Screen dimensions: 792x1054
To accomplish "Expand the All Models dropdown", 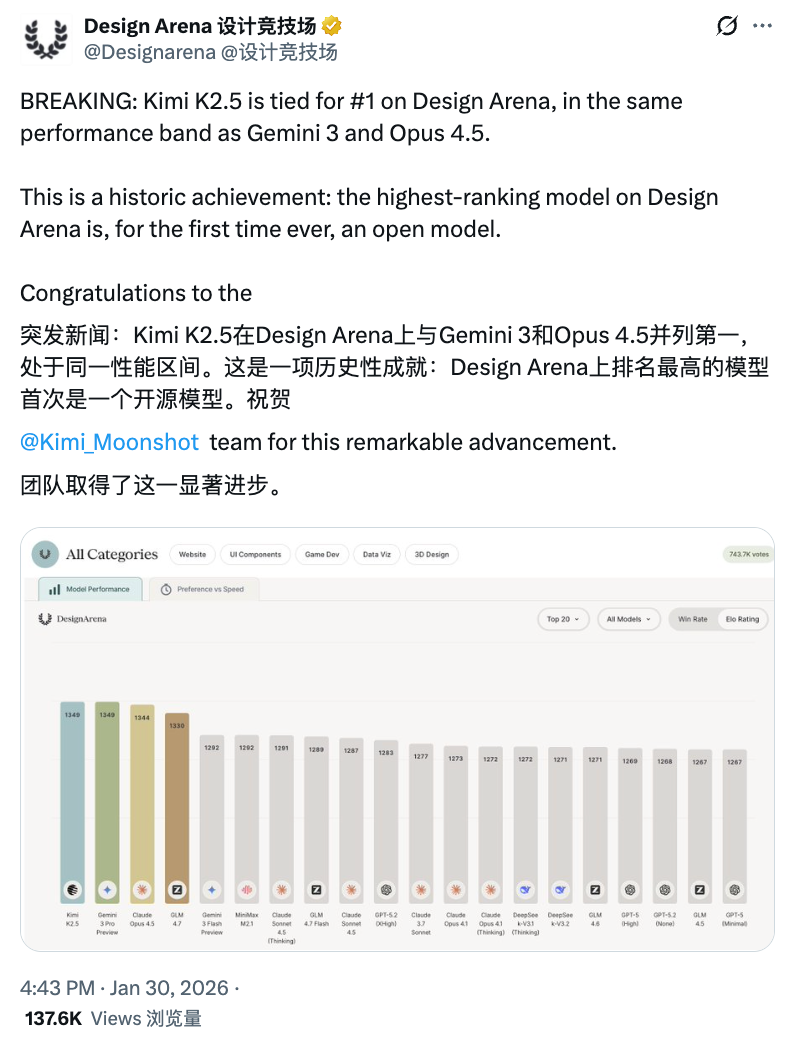I will (628, 619).
